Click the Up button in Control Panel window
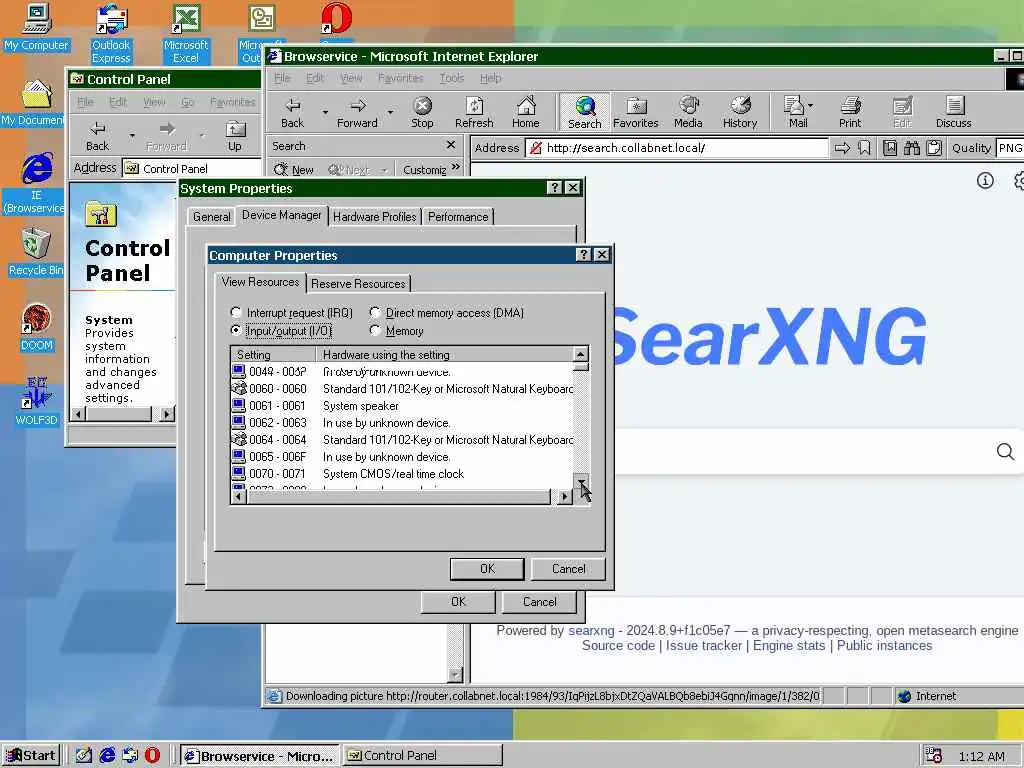 tap(234, 136)
